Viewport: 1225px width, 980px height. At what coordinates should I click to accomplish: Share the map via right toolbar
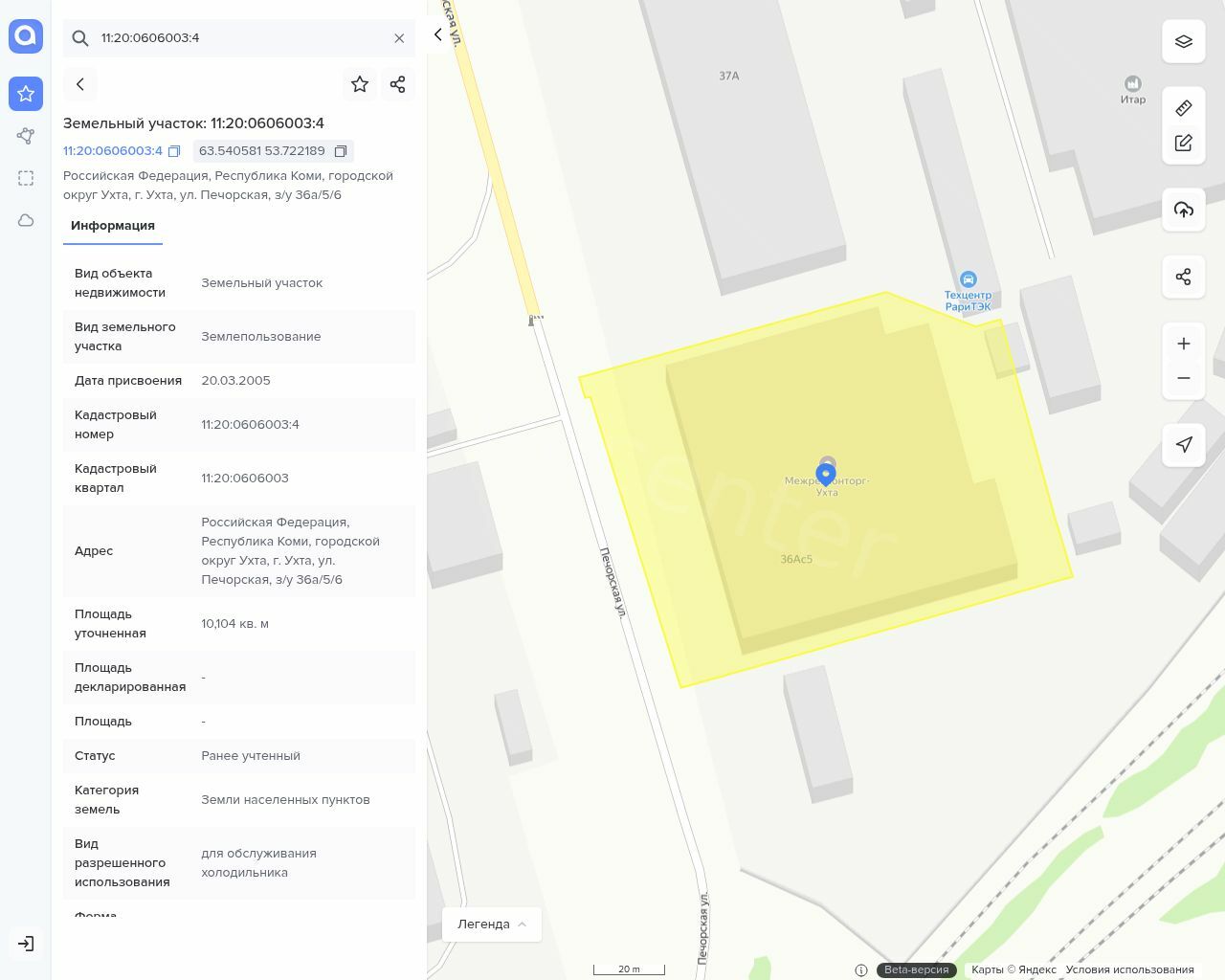point(1183,277)
